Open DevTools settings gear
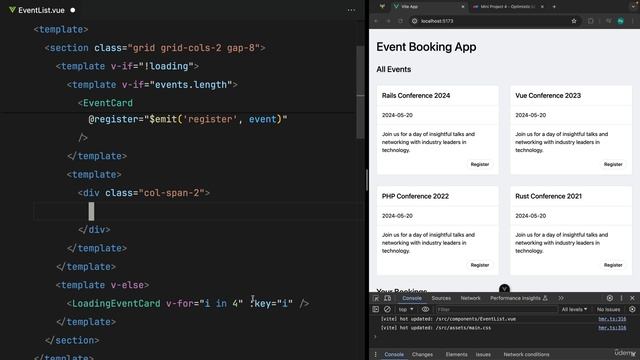The width and height of the screenshot is (640, 360). click(609, 298)
